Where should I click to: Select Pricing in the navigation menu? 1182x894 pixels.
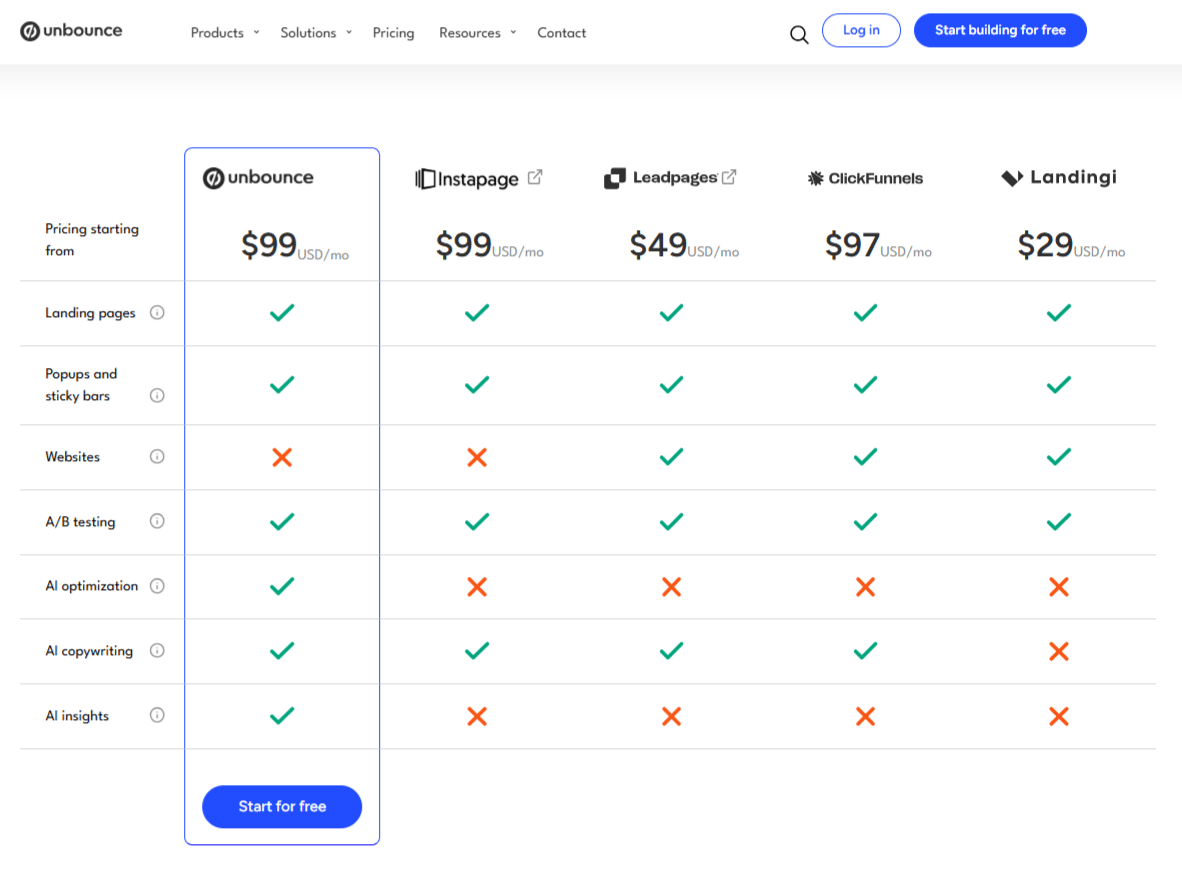393,32
